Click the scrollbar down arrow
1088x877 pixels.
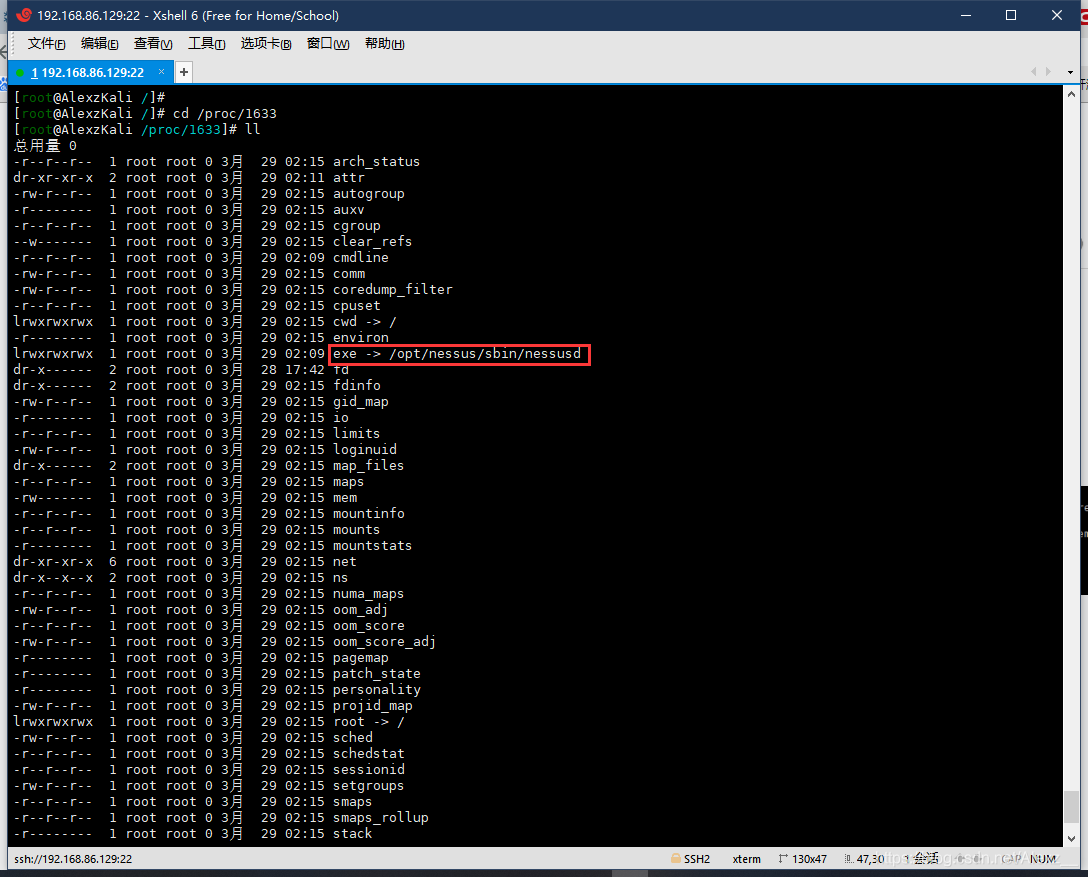1071,838
